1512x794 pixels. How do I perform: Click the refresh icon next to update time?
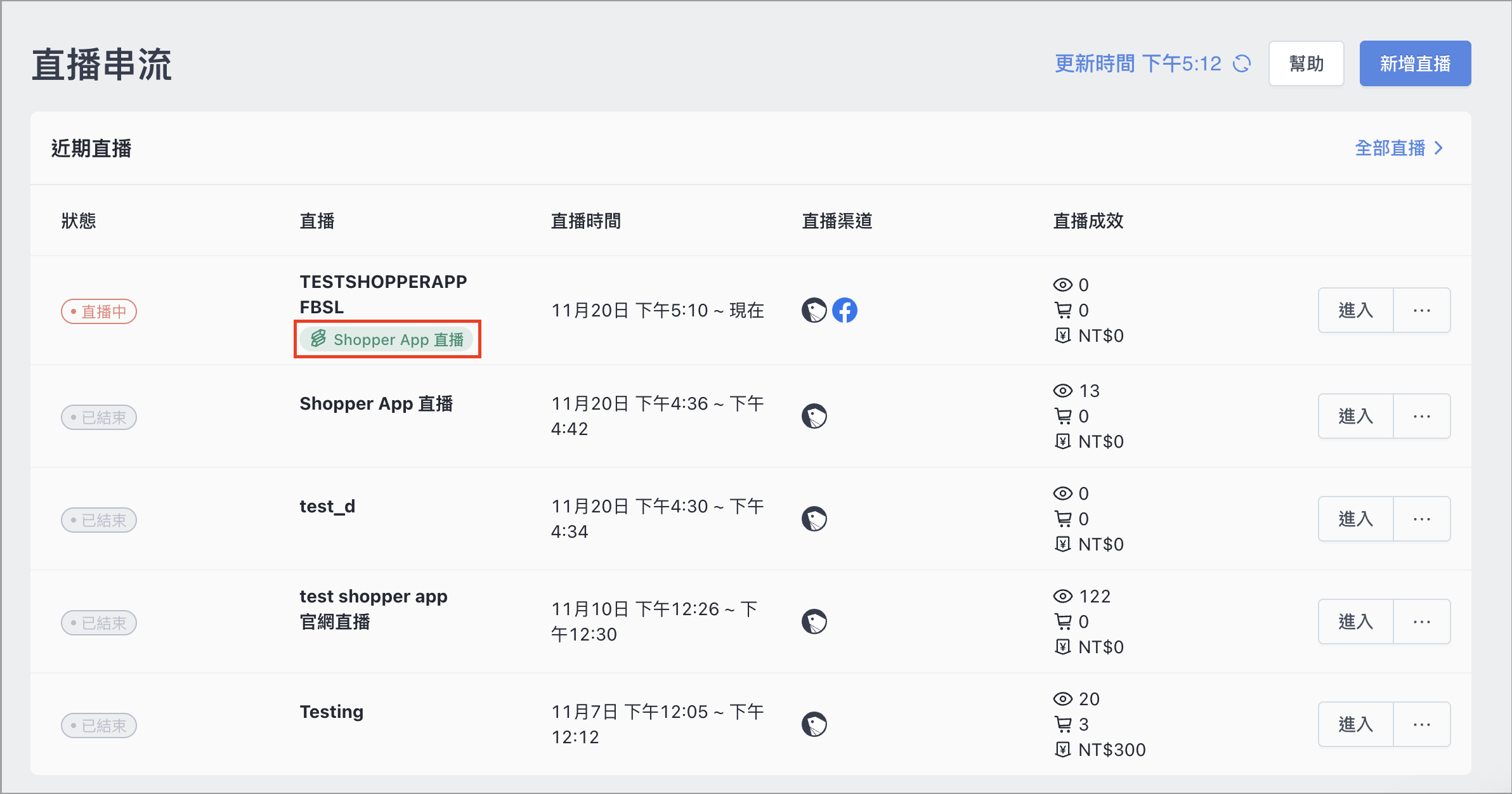[x=1241, y=63]
